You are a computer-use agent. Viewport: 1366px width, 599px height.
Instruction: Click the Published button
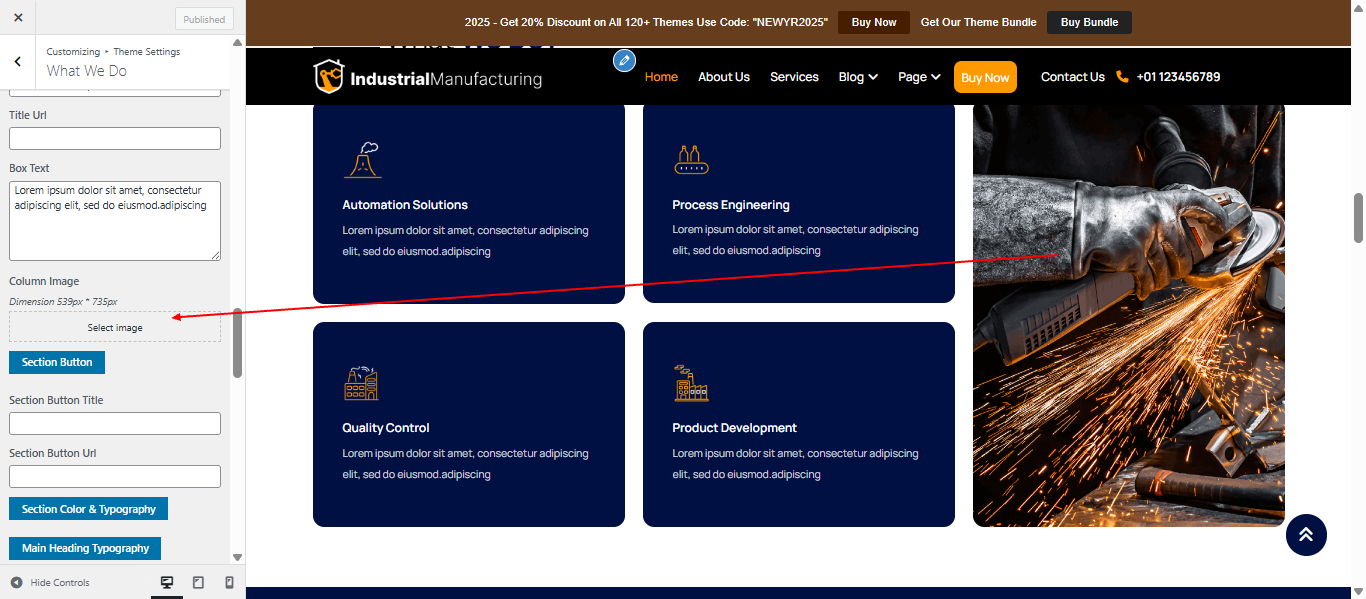(x=204, y=19)
